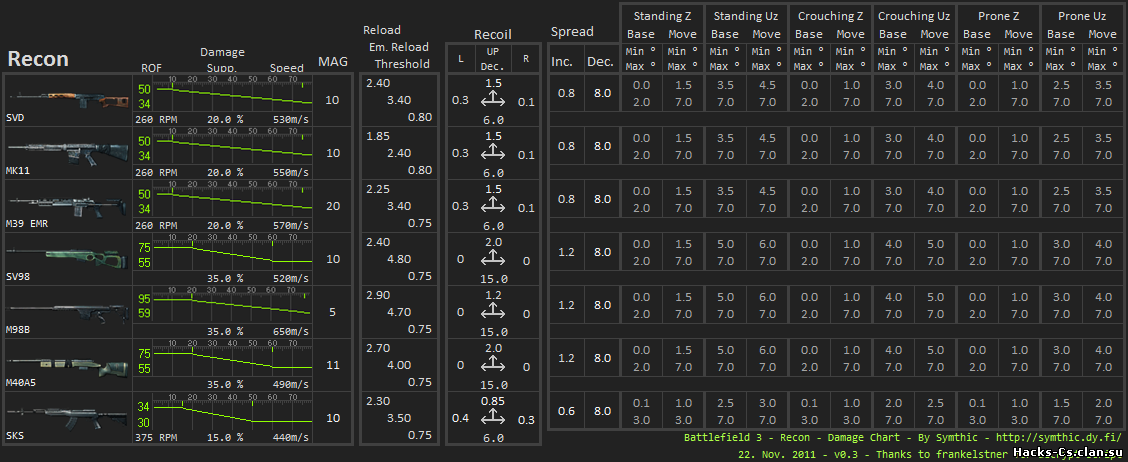Click the 375 RPM rate of fire
This screenshot has width=1128, height=462.
coord(156,437)
